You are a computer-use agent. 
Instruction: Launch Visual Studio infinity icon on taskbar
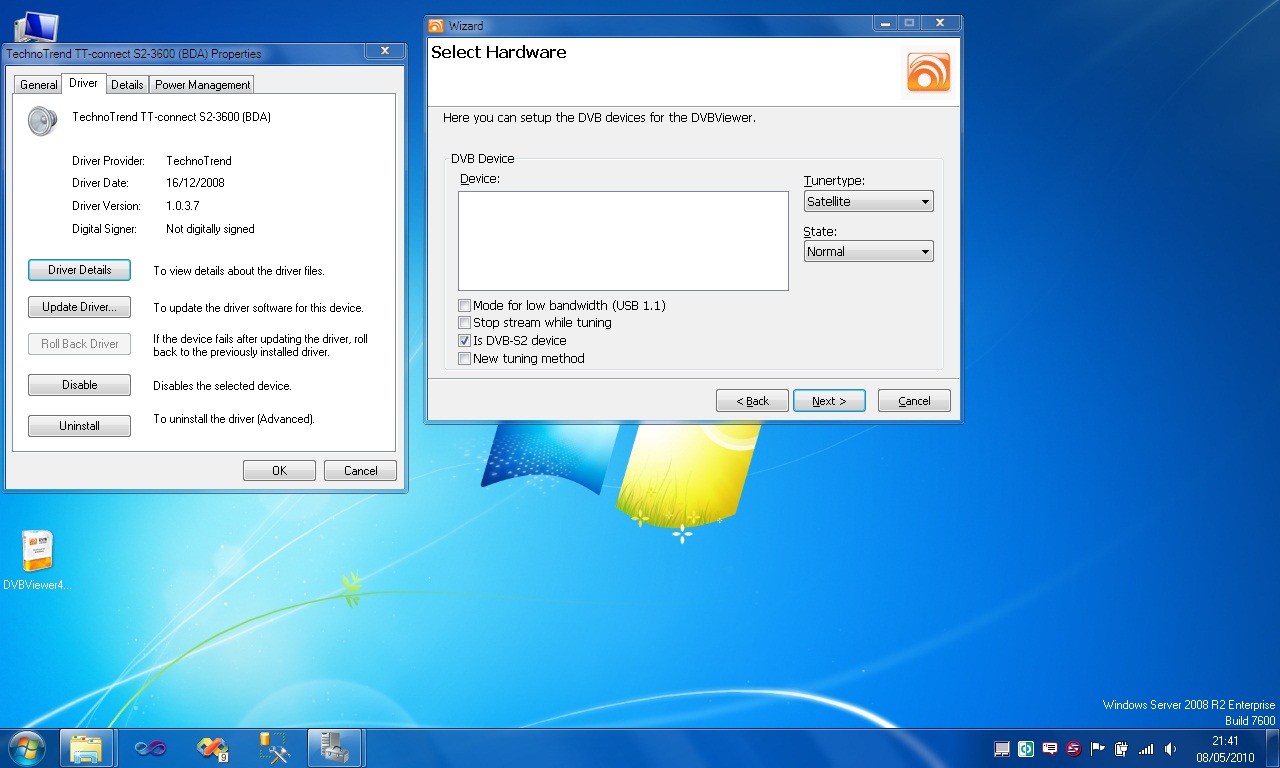(x=150, y=747)
